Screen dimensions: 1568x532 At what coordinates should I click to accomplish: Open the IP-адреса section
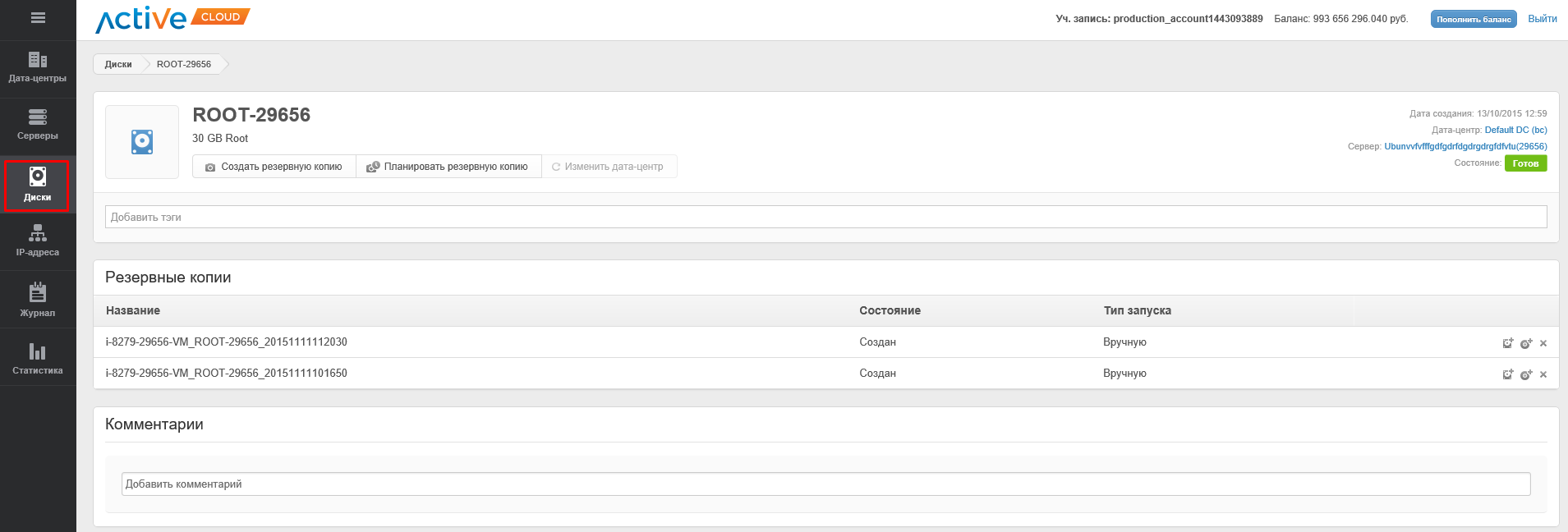click(38, 241)
